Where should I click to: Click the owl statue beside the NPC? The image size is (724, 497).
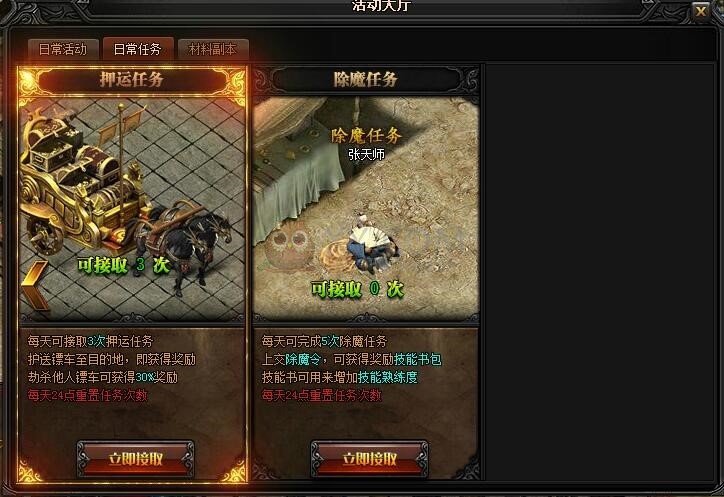[x=289, y=248]
